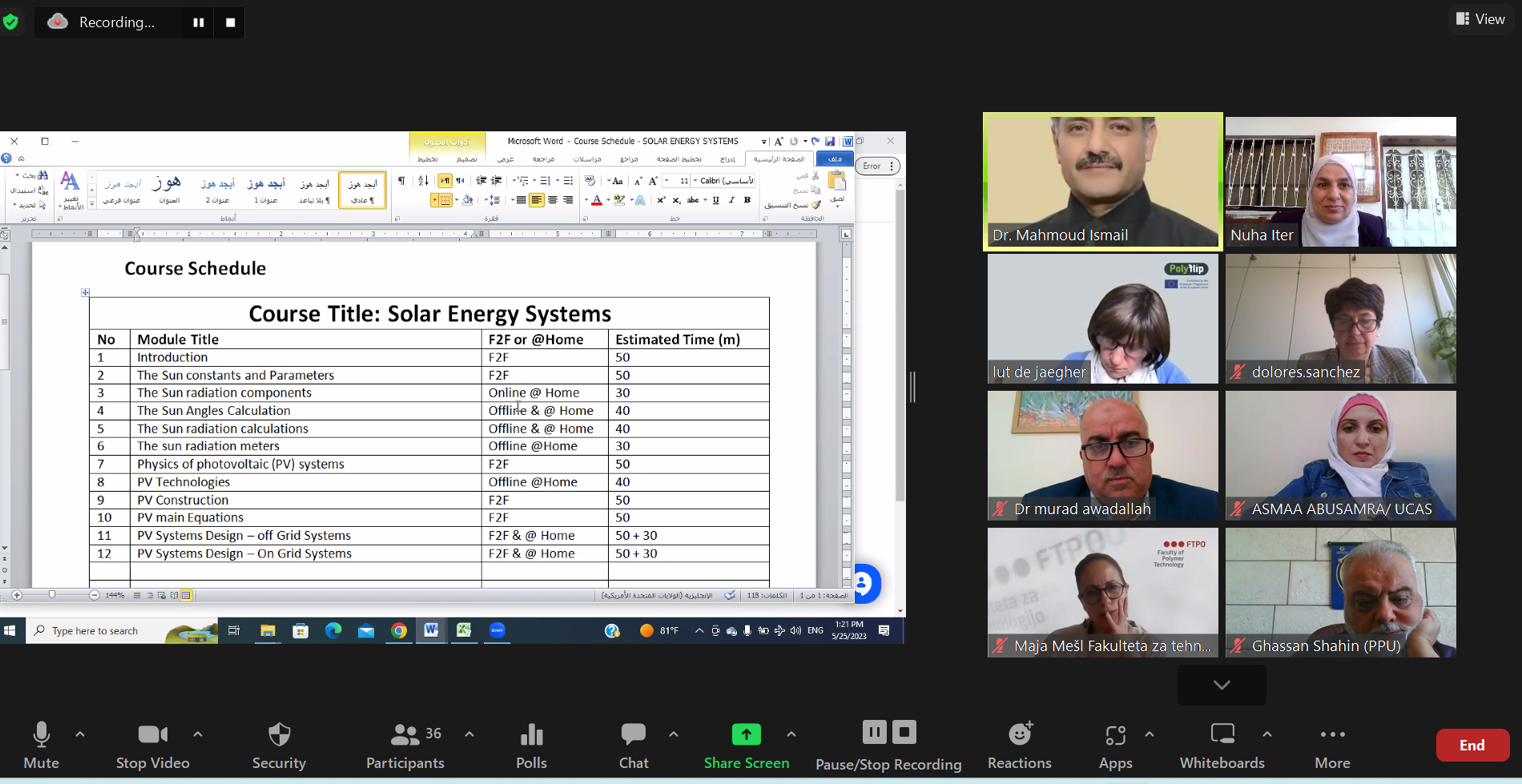Image resolution: width=1522 pixels, height=784 pixels.
Task: Click the text highlight color swatch
Action: 619,200
